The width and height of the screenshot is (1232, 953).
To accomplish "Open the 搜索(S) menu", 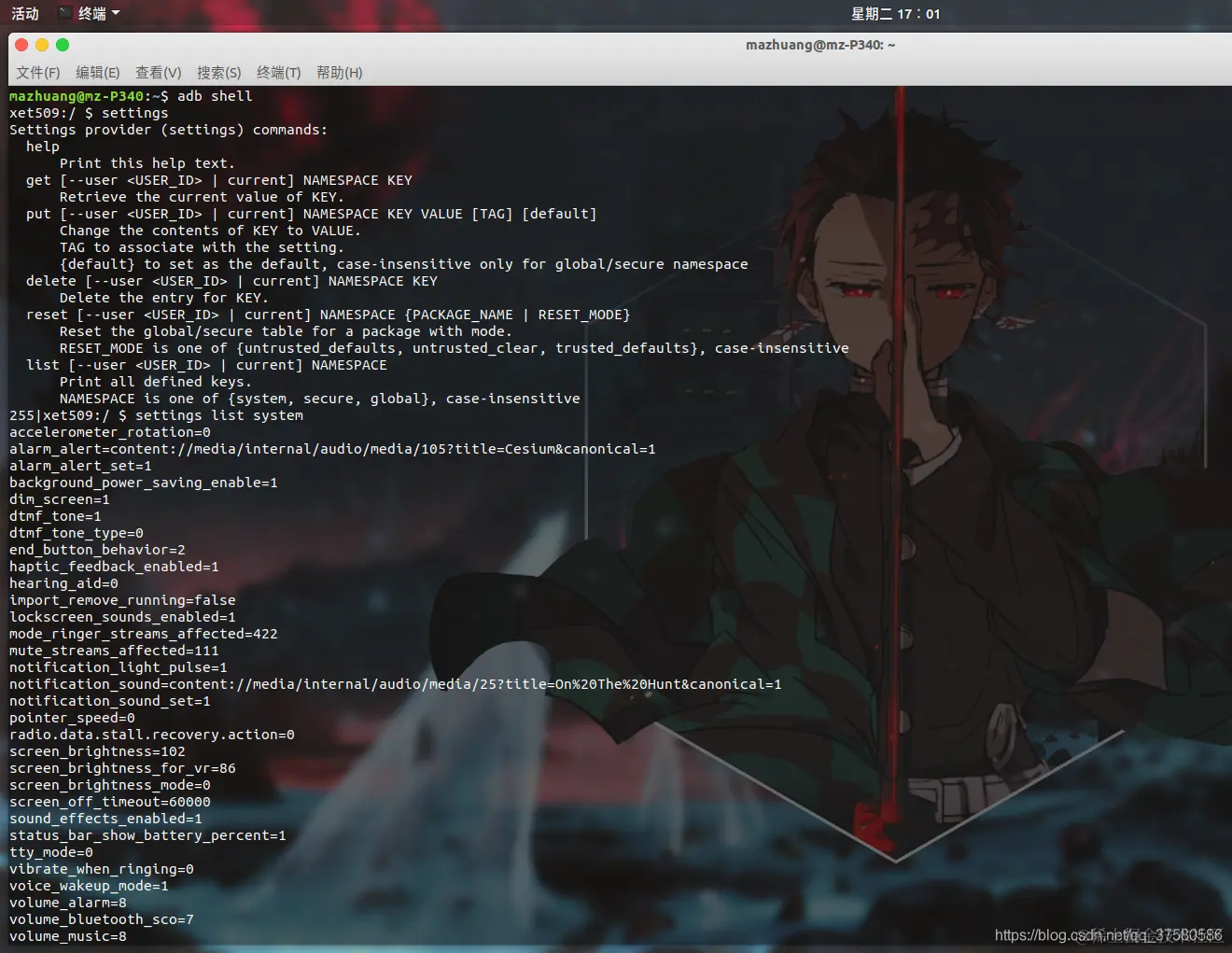I will pos(219,73).
